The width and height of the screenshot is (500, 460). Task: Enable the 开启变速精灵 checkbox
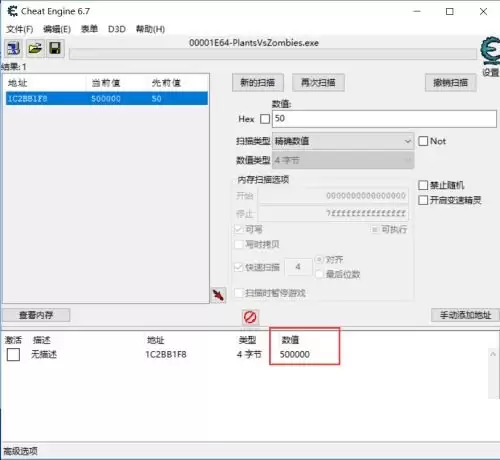423,200
